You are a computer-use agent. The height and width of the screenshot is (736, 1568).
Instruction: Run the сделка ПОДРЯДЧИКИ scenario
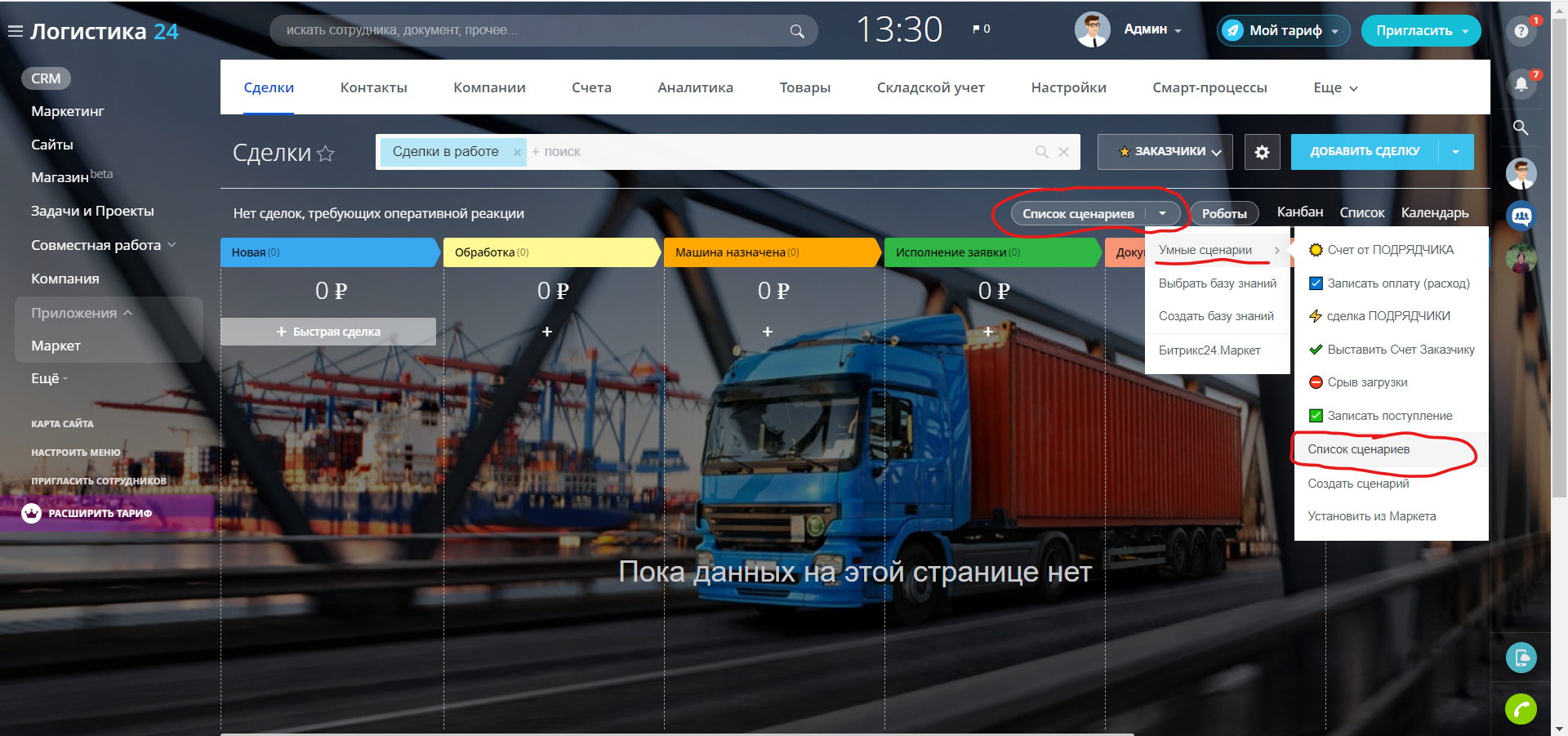coord(1391,316)
